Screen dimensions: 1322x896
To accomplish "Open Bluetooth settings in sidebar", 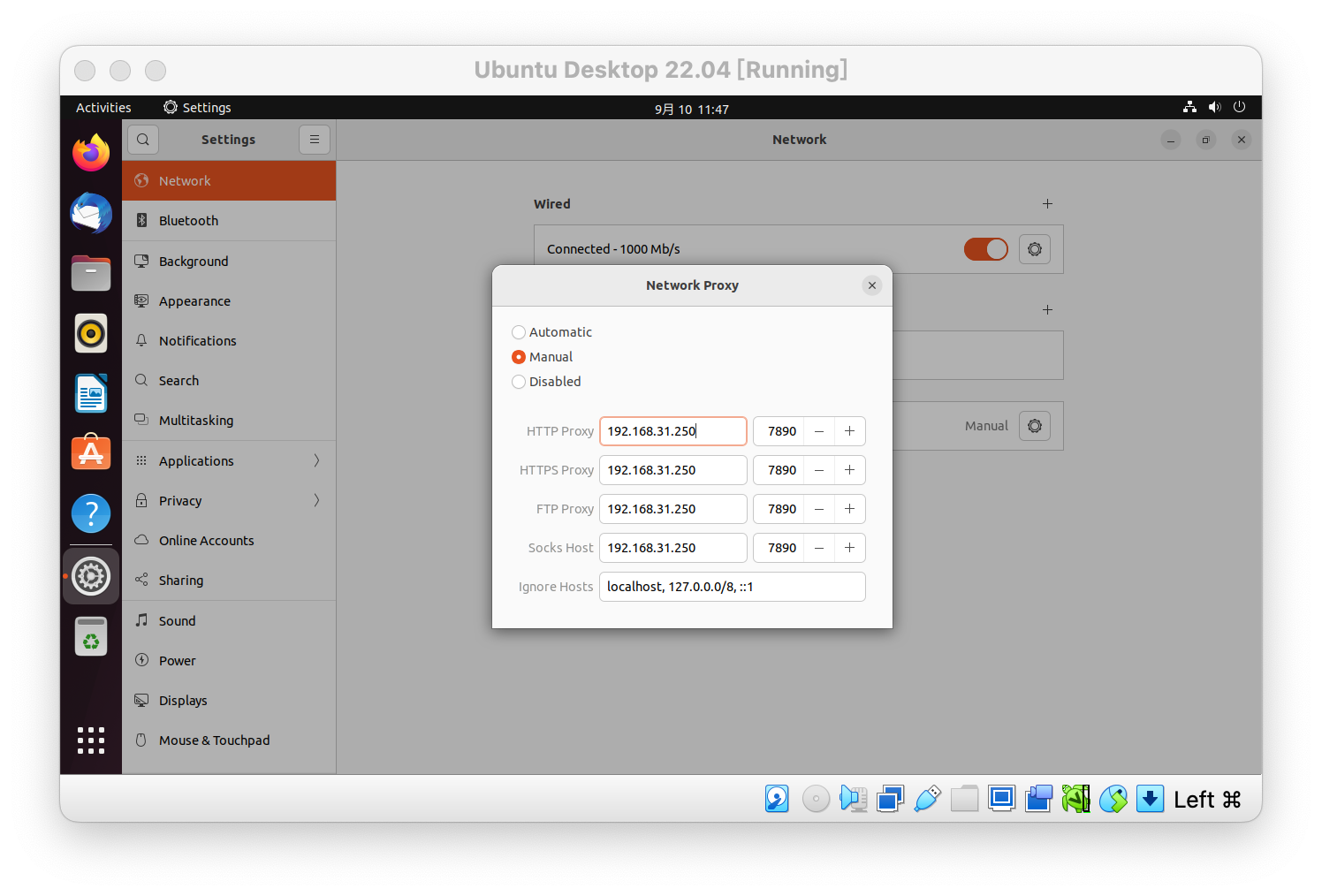I will (x=229, y=221).
